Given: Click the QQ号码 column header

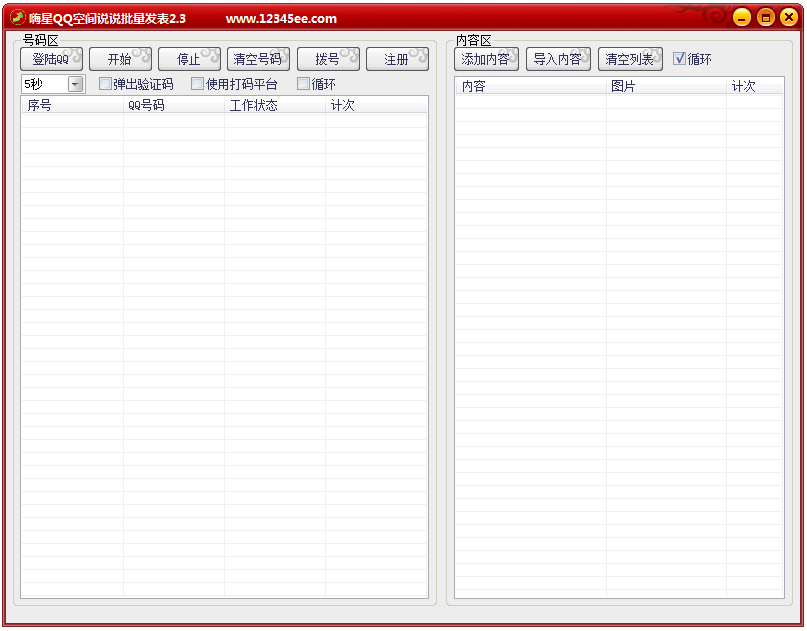Looking at the screenshot, I should click(x=174, y=106).
